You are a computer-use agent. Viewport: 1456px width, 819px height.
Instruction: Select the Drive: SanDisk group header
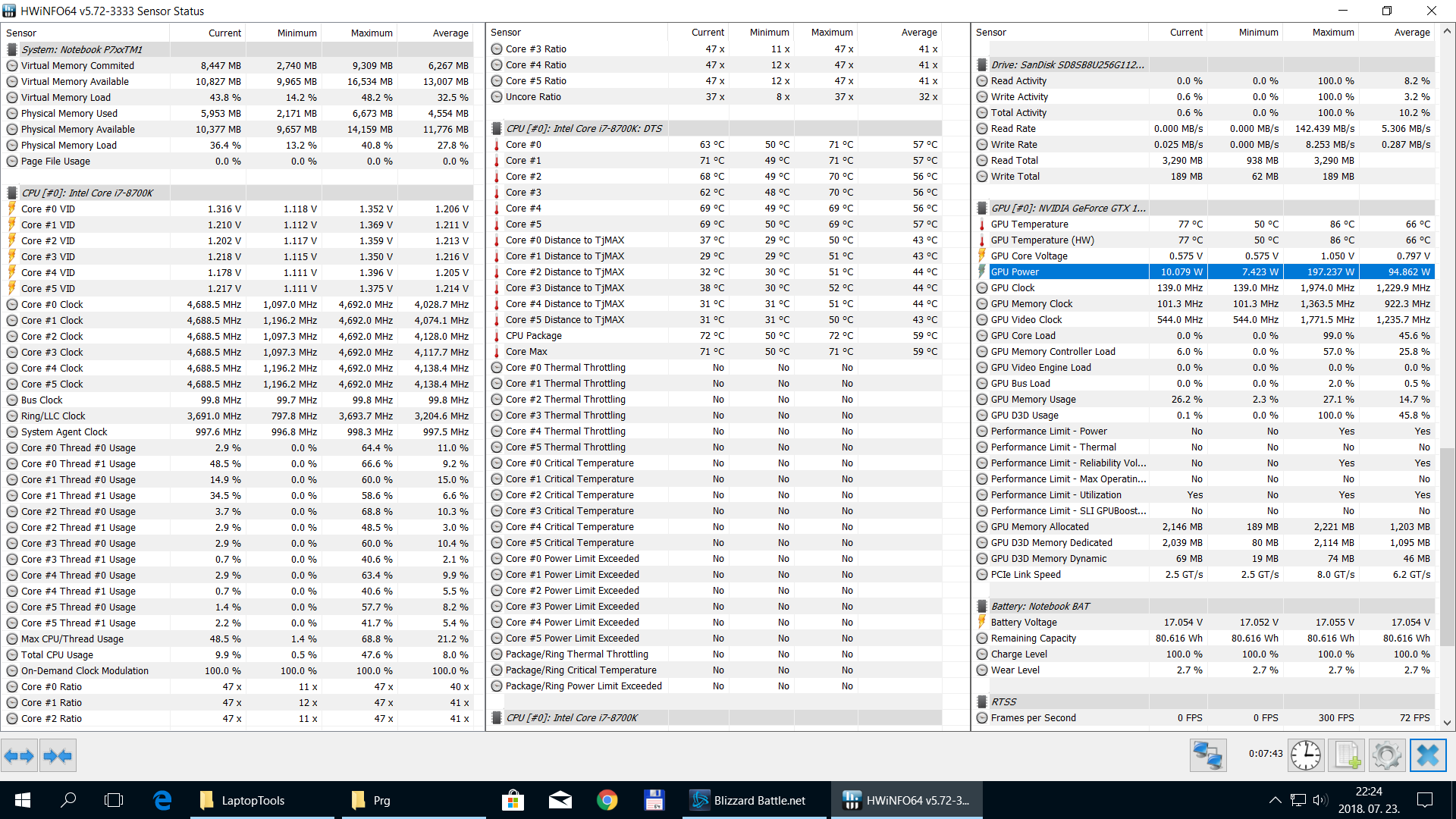coord(1203,64)
